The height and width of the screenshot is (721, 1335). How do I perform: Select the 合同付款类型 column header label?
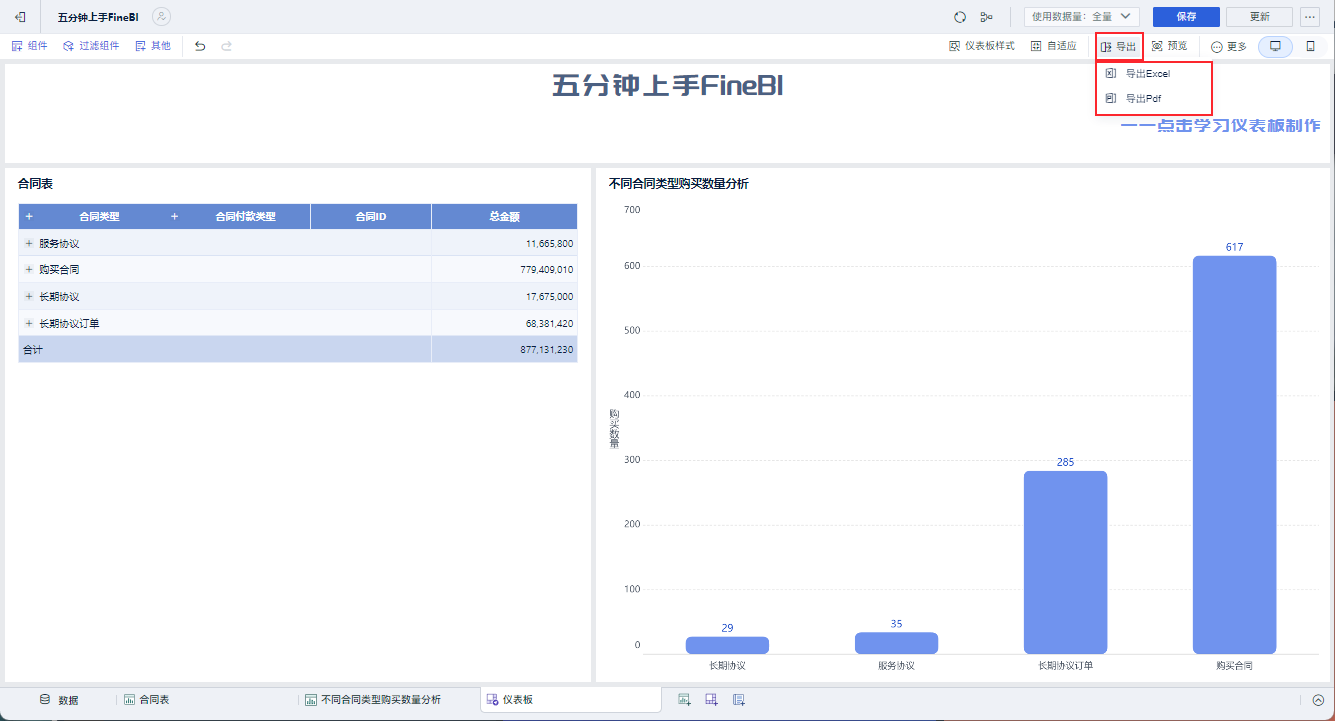(245, 217)
